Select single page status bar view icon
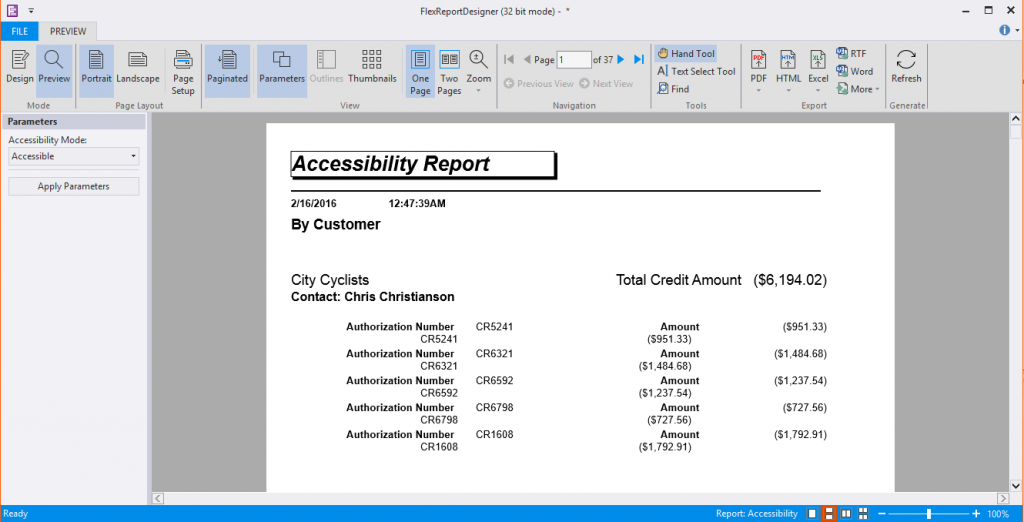1024x522 pixels. click(812, 514)
